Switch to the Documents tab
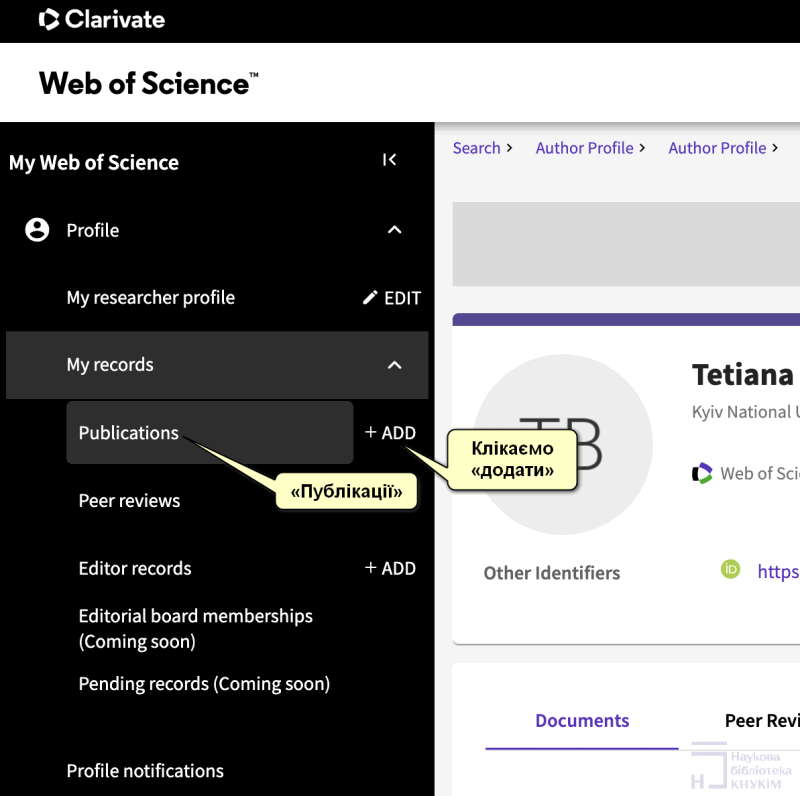 coord(582,721)
